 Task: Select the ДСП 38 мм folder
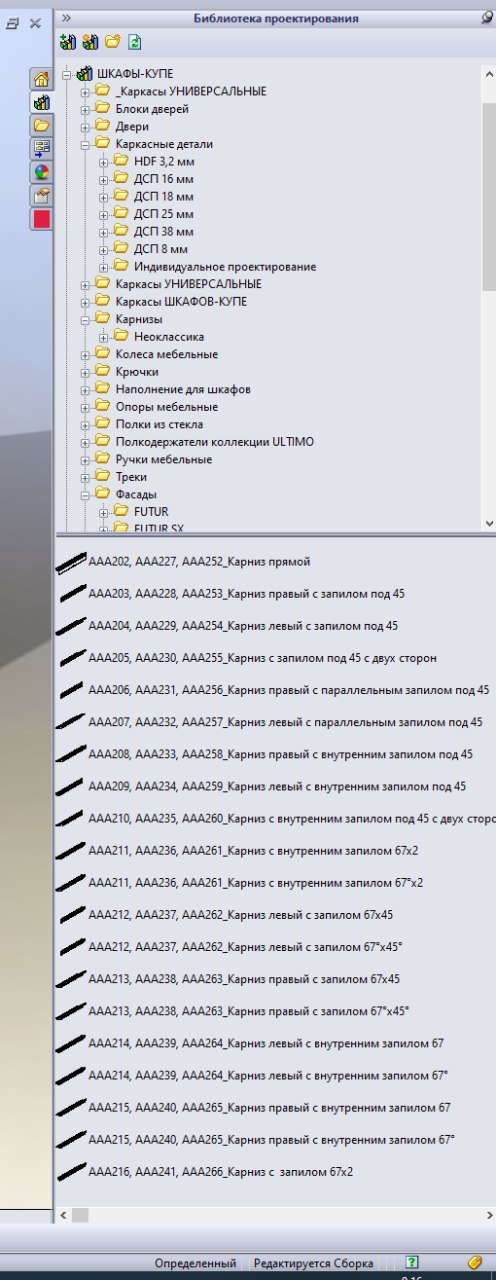164,232
